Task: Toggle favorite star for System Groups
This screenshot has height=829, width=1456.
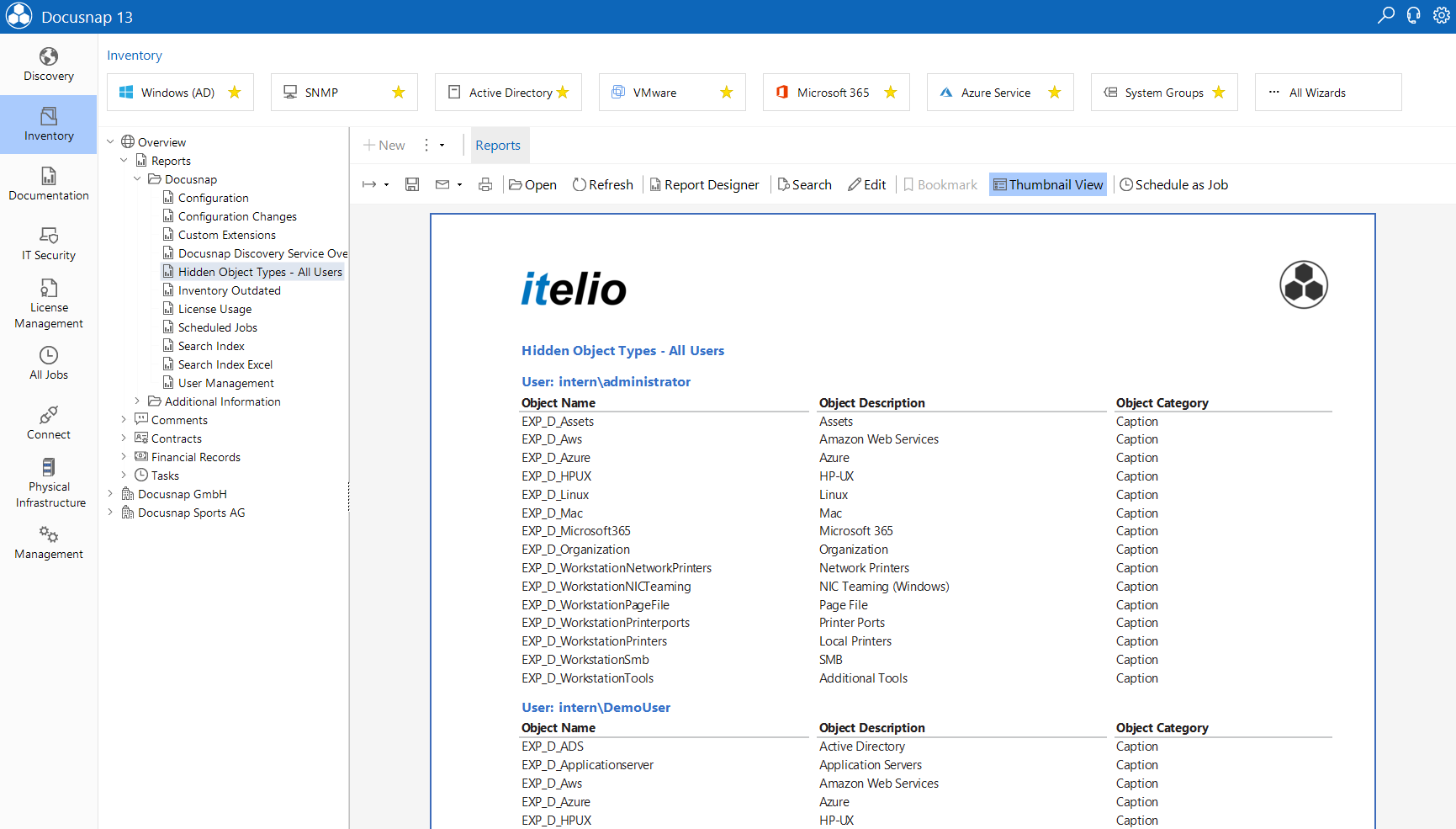Action: point(1219,93)
